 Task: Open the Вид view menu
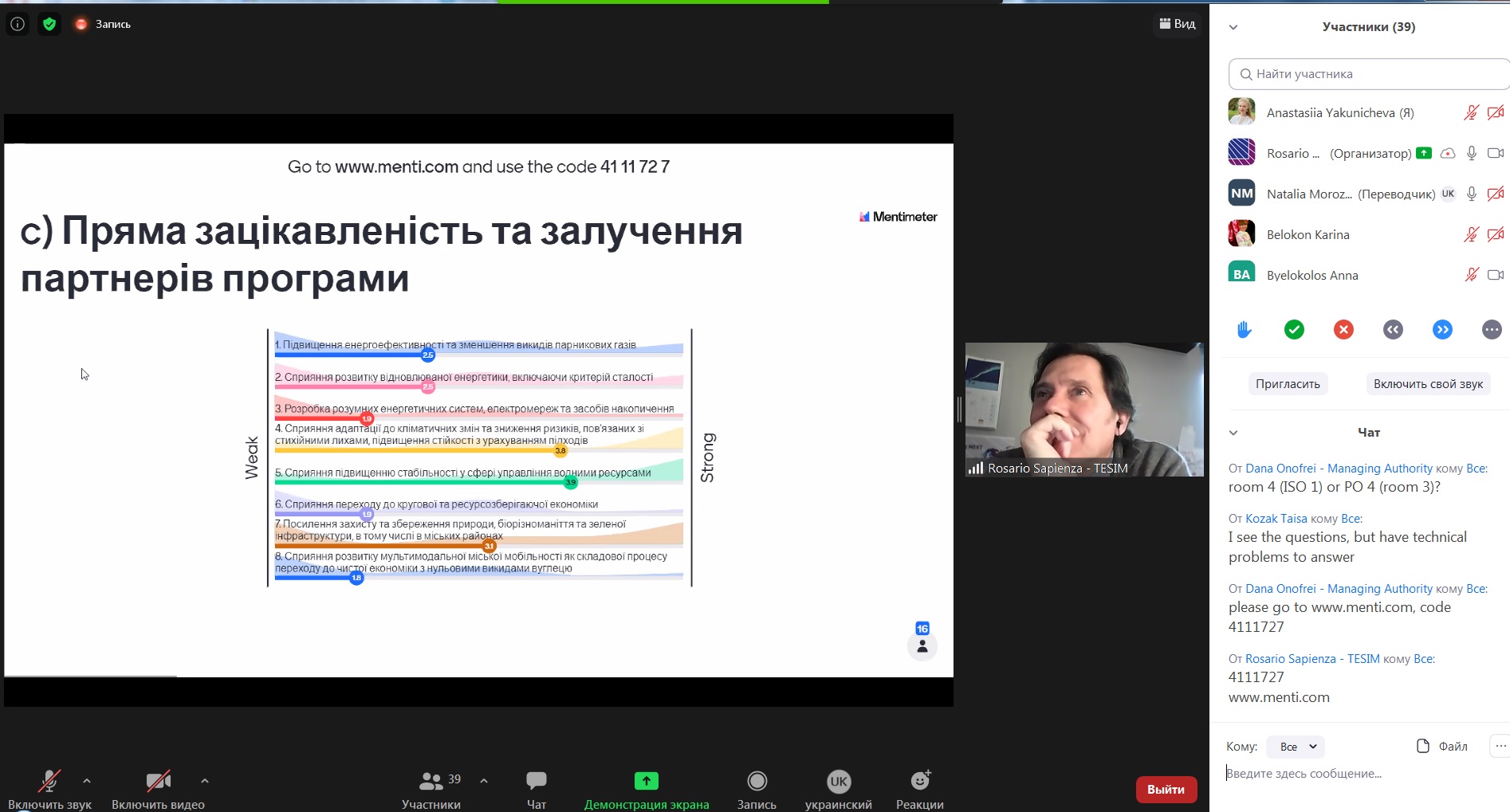click(1178, 24)
